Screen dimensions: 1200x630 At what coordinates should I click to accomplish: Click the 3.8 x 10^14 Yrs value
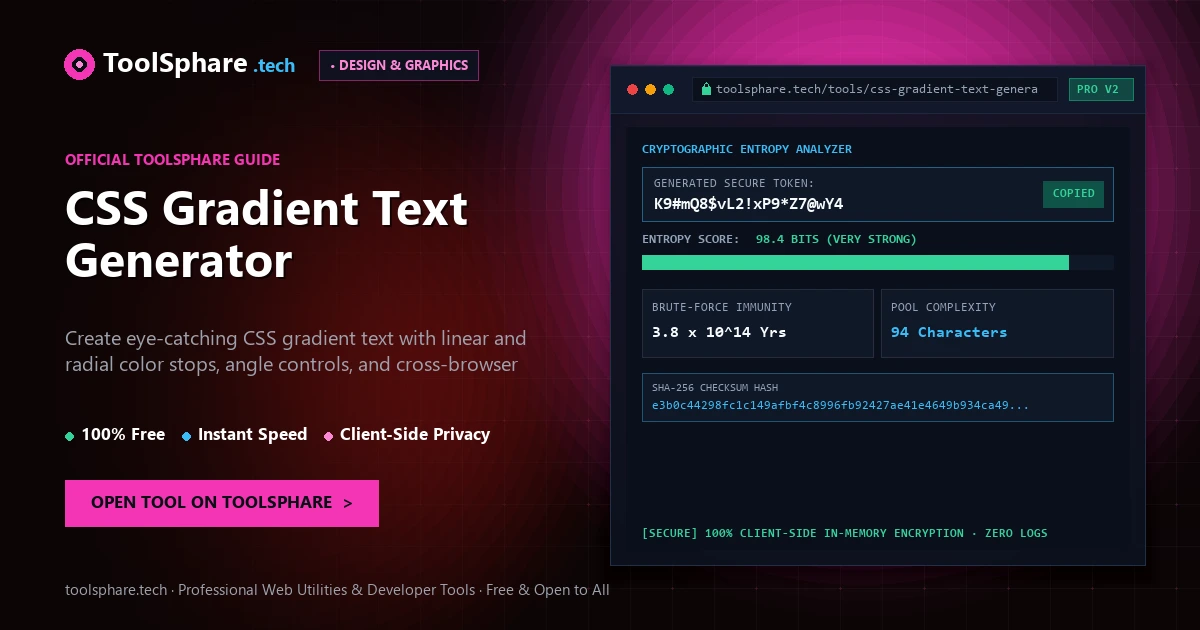pos(719,332)
